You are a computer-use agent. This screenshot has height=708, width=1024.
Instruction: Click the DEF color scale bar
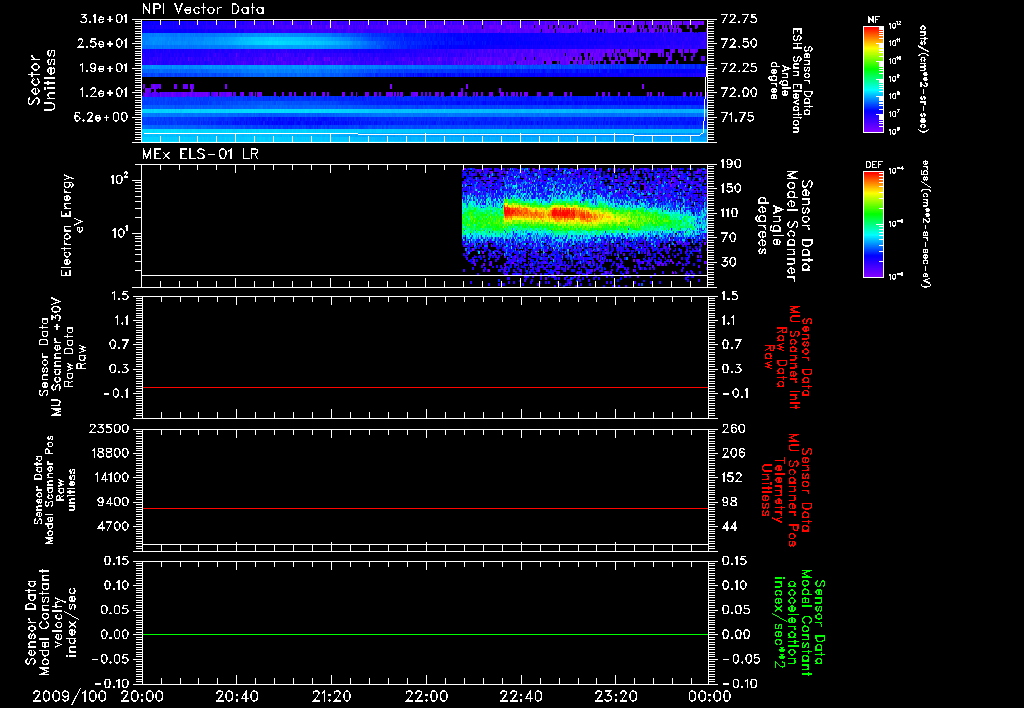pos(871,223)
